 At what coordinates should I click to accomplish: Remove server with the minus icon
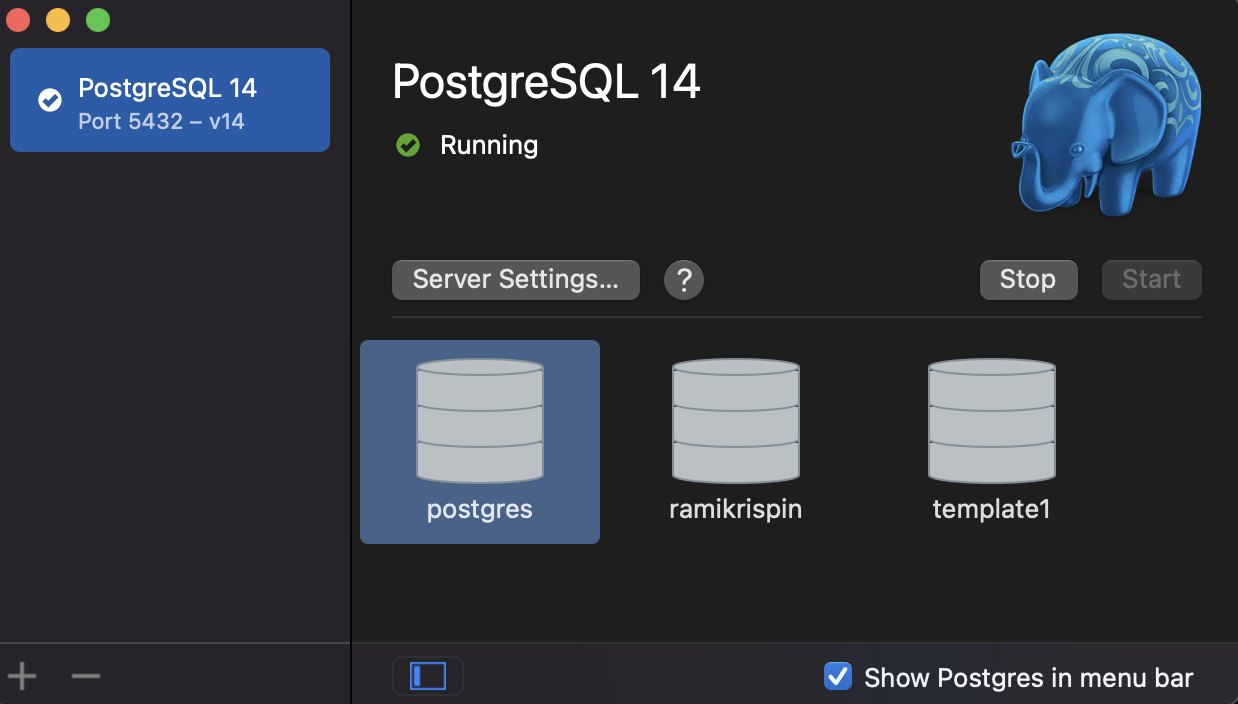pyautogui.click(x=86, y=676)
